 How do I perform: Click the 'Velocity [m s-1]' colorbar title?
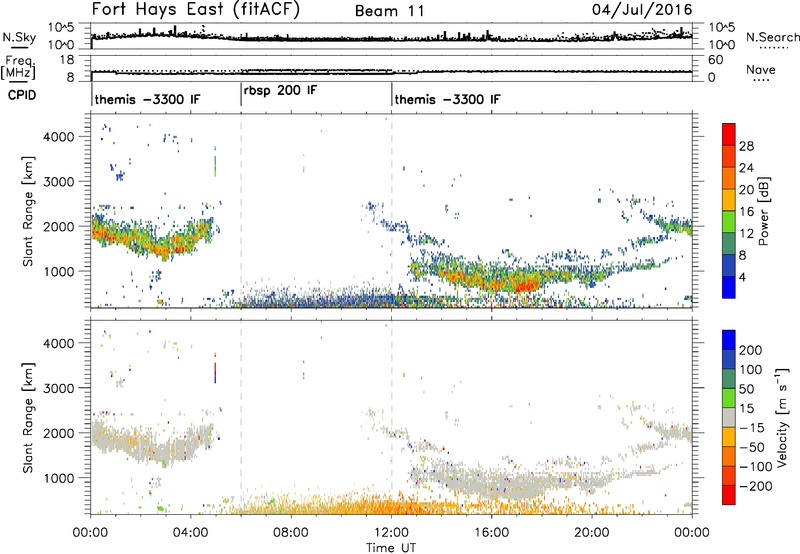coord(782,417)
